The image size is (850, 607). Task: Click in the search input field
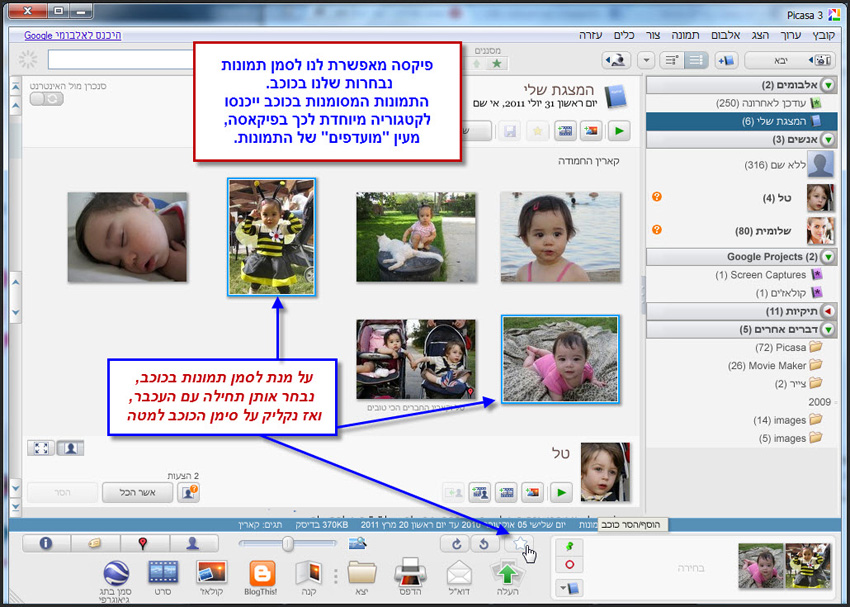(x=120, y=60)
